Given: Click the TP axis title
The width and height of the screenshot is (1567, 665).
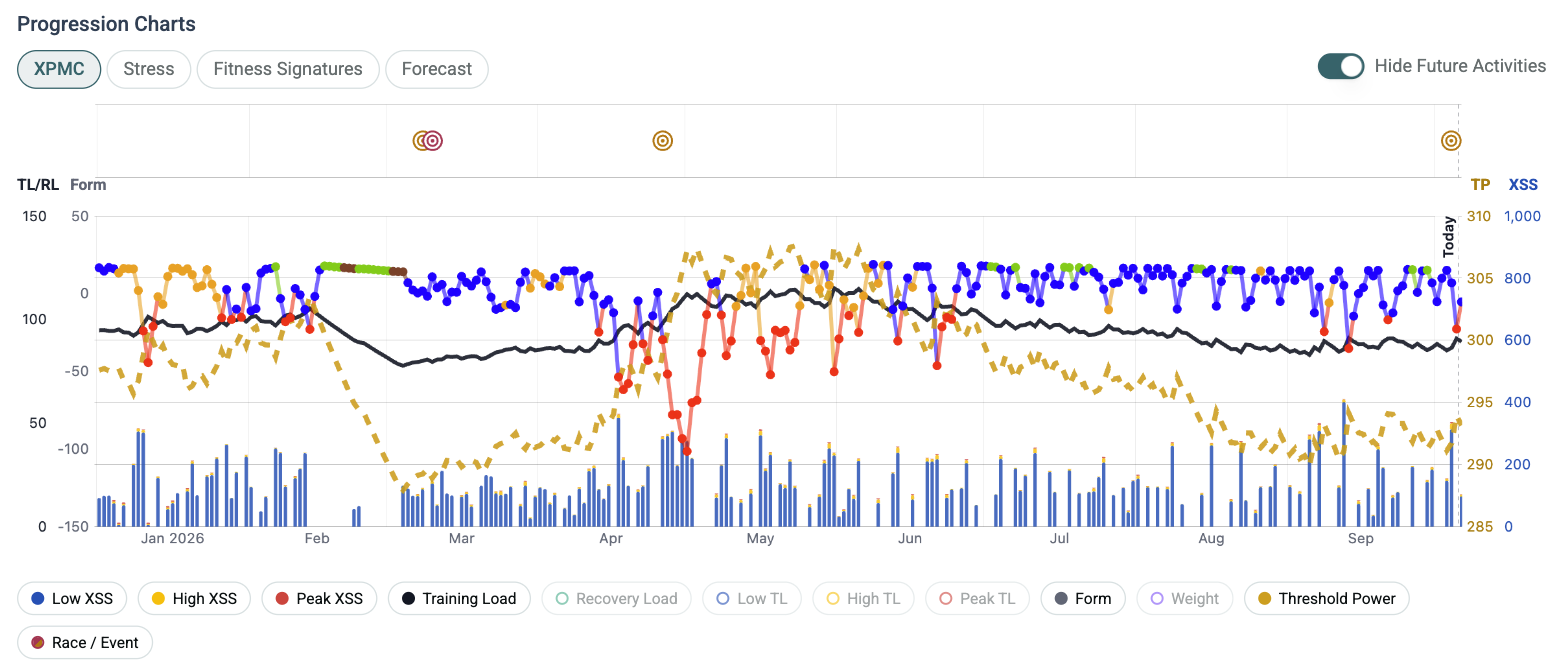Looking at the screenshot, I should pos(1479,184).
